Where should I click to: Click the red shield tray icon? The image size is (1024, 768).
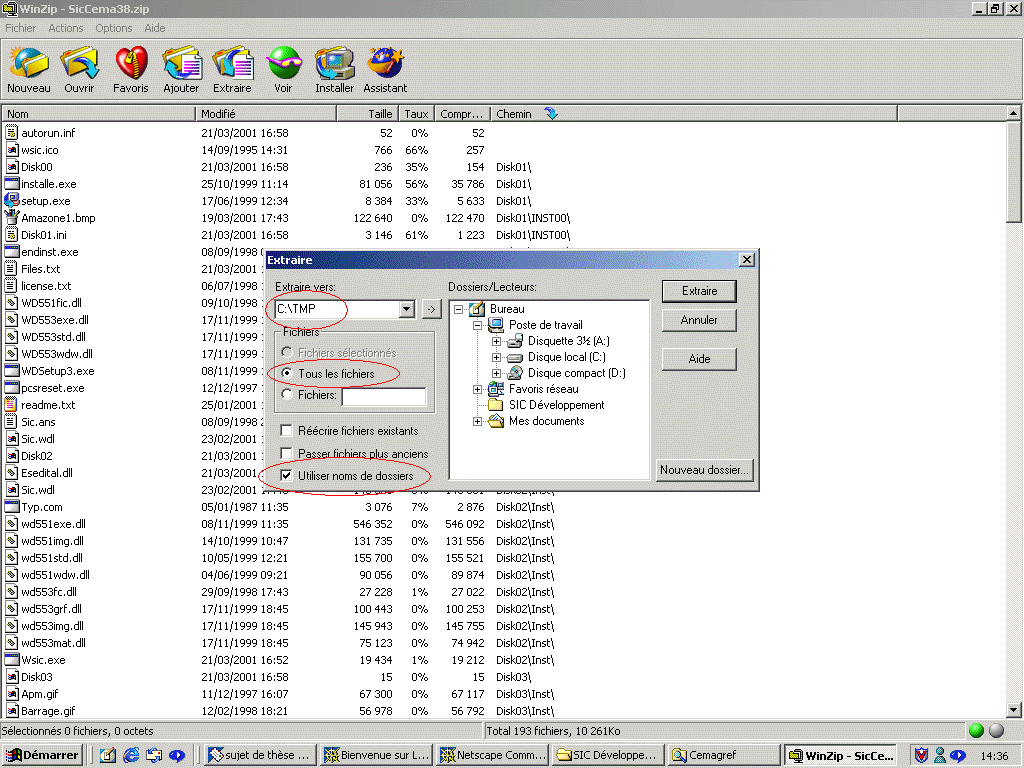[921, 755]
